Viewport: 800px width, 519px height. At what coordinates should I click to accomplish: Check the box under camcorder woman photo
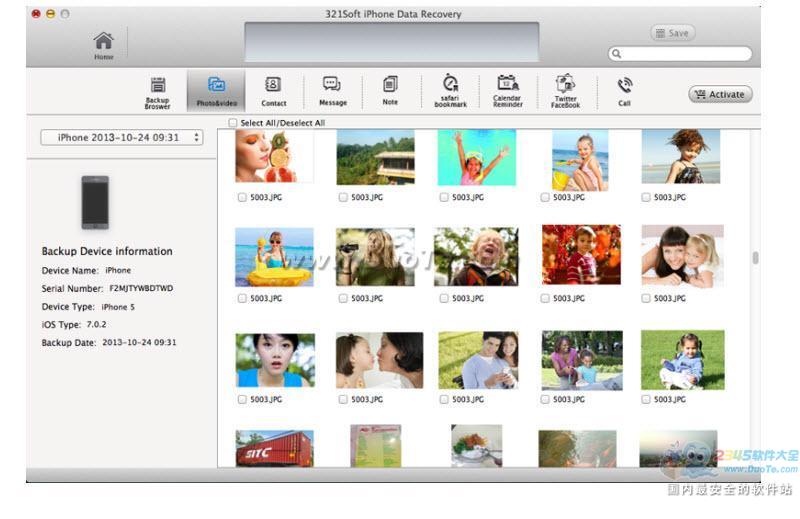click(x=343, y=298)
